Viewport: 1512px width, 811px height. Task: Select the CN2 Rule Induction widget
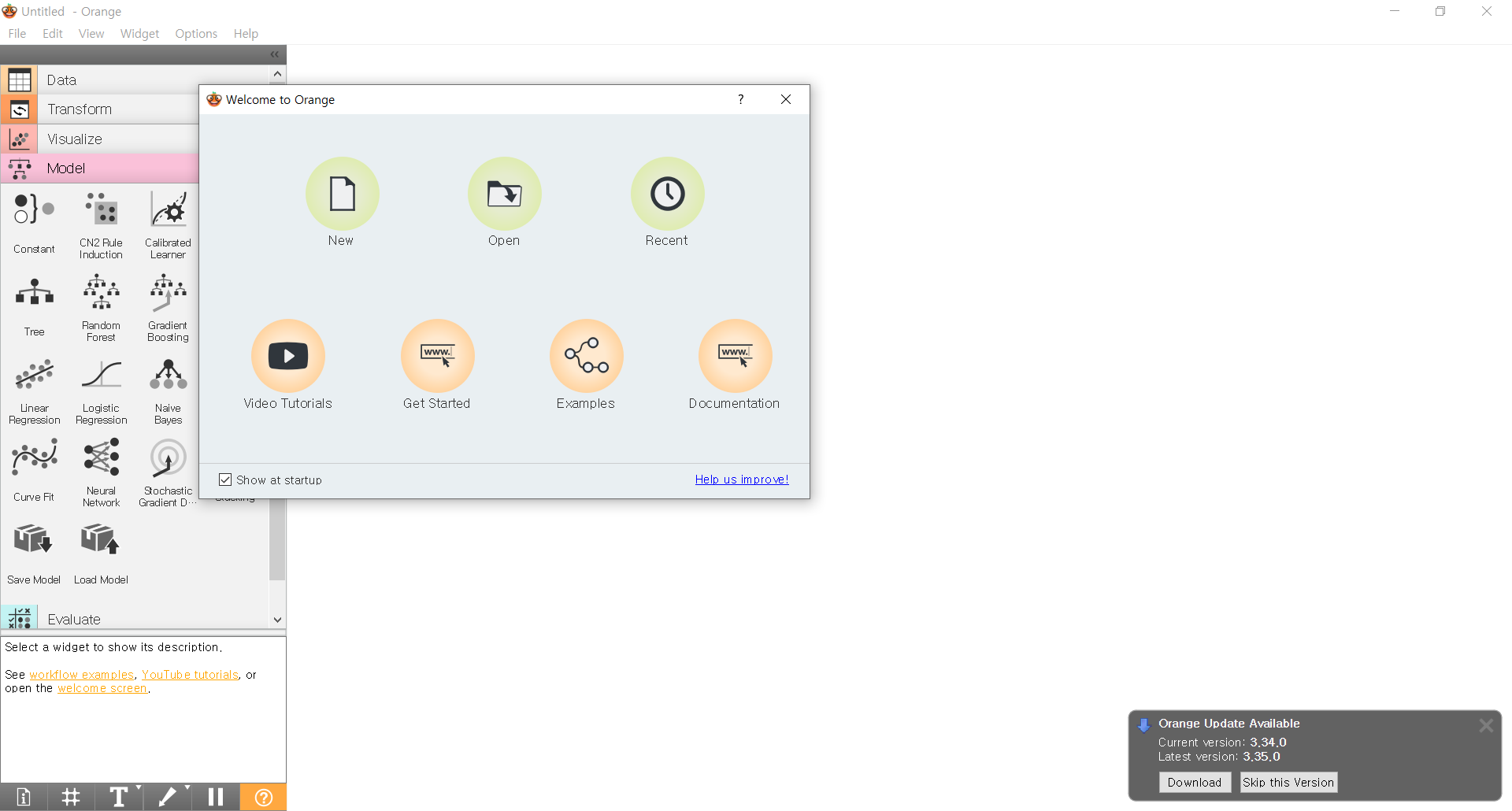click(101, 224)
